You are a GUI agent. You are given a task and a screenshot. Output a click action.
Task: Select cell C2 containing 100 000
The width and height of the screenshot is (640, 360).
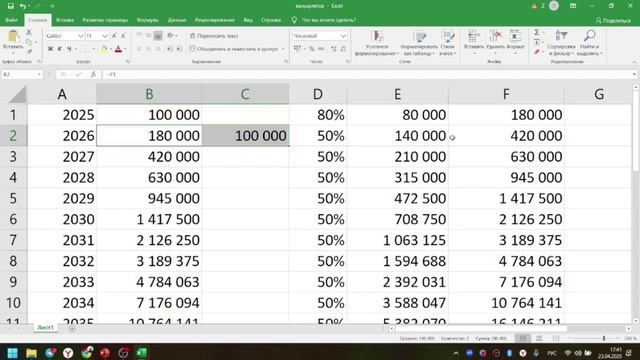pyautogui.click(x=245, y=136)
